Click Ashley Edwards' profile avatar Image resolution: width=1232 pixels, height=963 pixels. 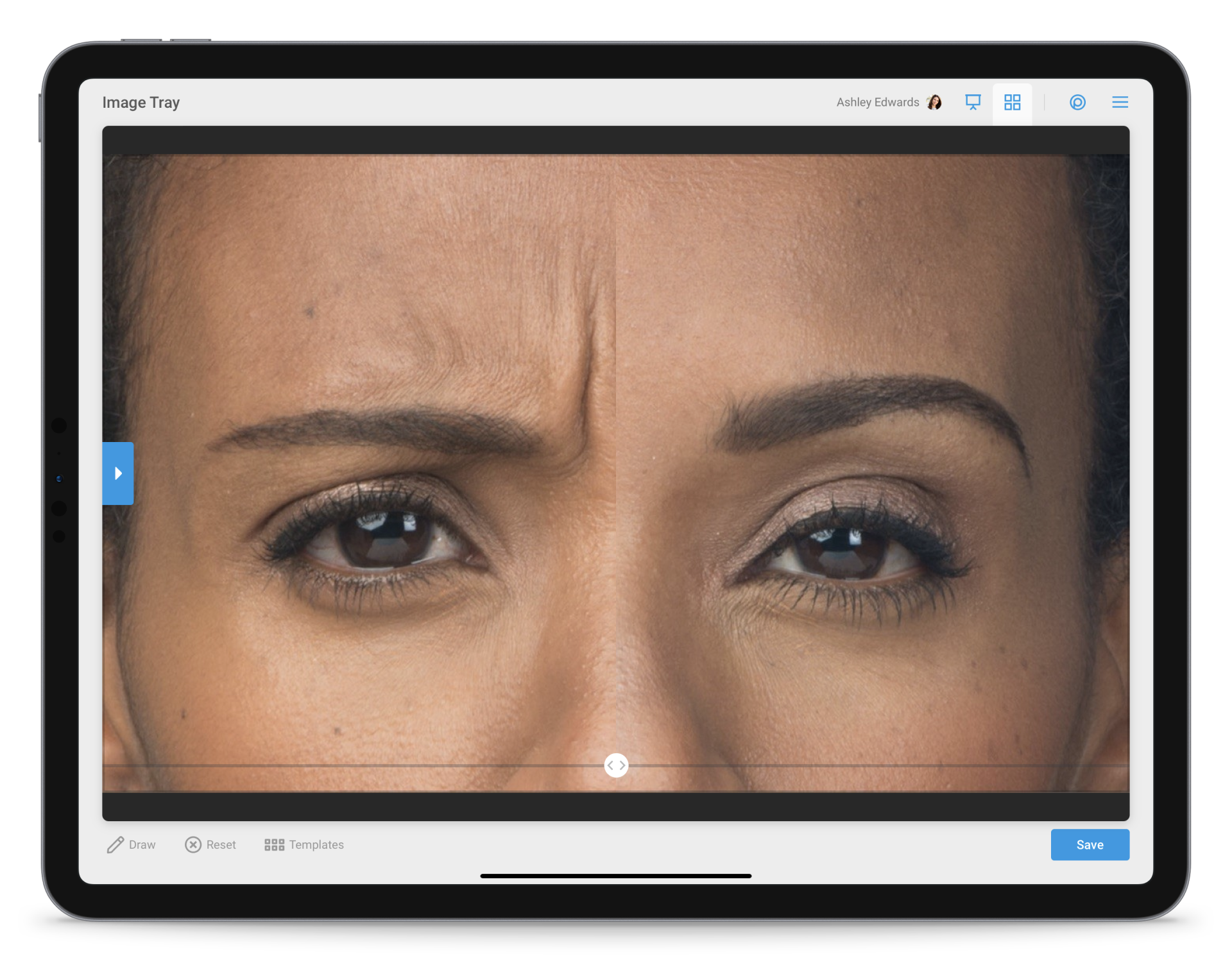[x=935, y=103]
